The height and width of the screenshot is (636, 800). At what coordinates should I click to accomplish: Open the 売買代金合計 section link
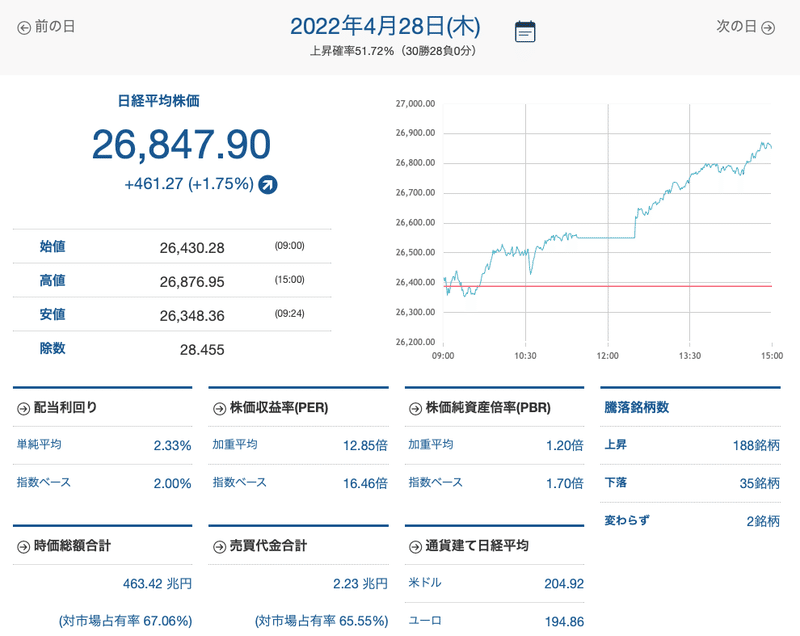click(260, 546)
